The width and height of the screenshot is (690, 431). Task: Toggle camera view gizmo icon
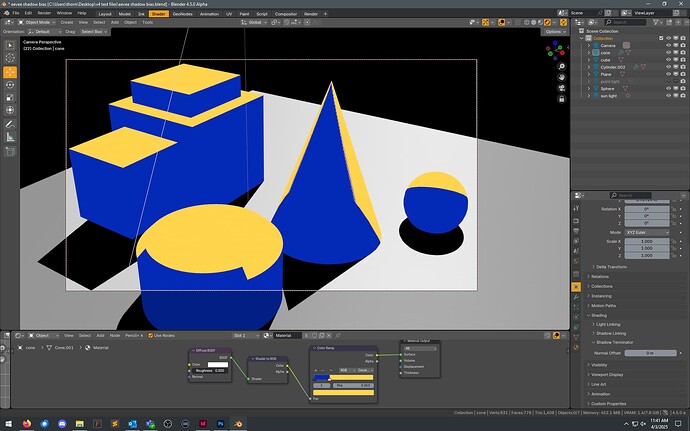pos(562,88)
